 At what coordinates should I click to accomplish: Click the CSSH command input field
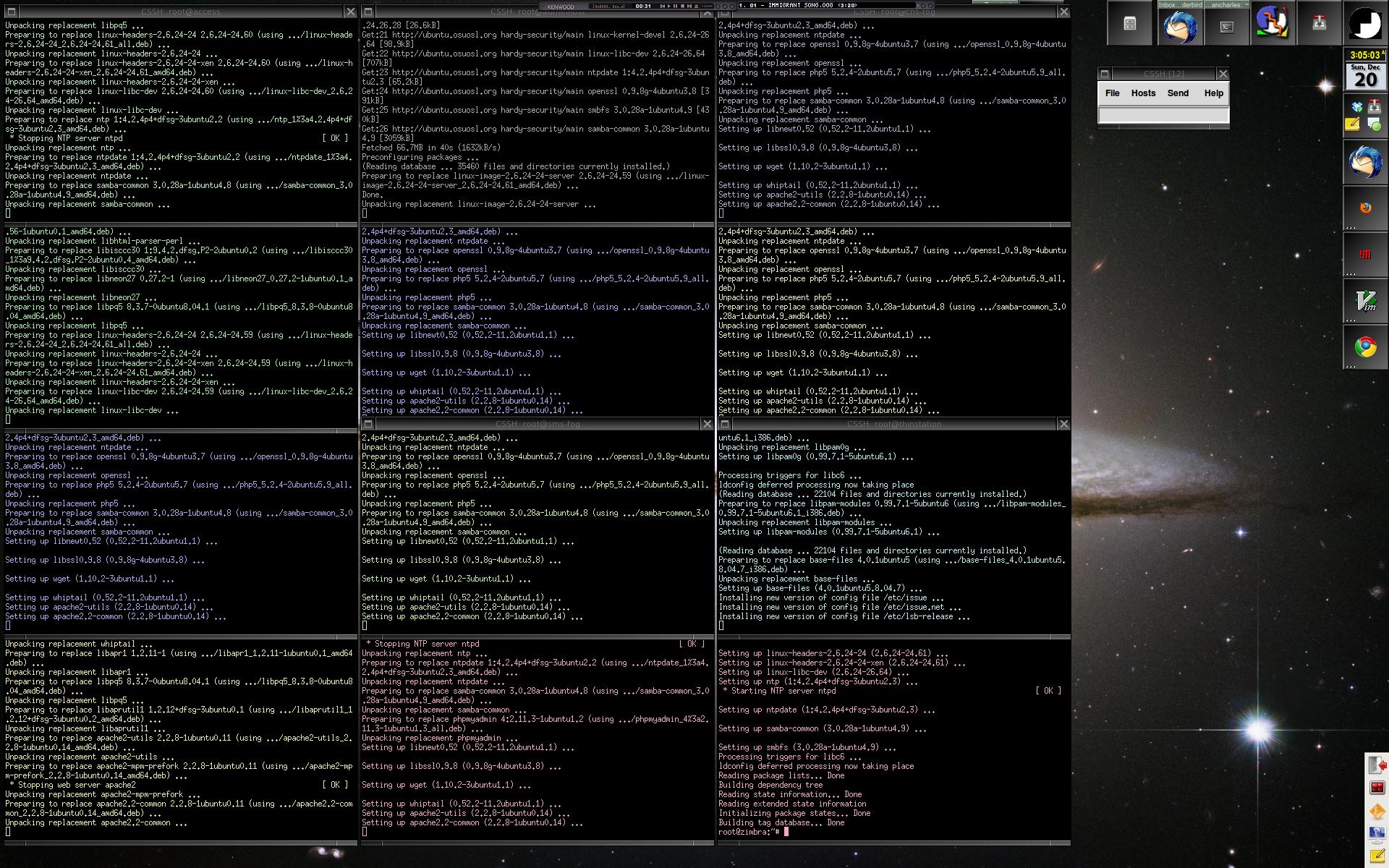(1163, 115)
